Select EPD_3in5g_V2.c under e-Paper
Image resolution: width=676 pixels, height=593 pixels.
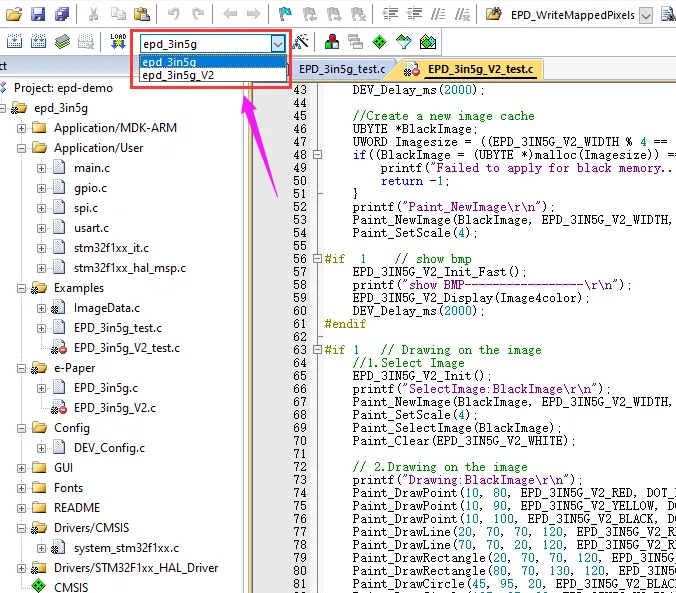[x=115, y=408]
